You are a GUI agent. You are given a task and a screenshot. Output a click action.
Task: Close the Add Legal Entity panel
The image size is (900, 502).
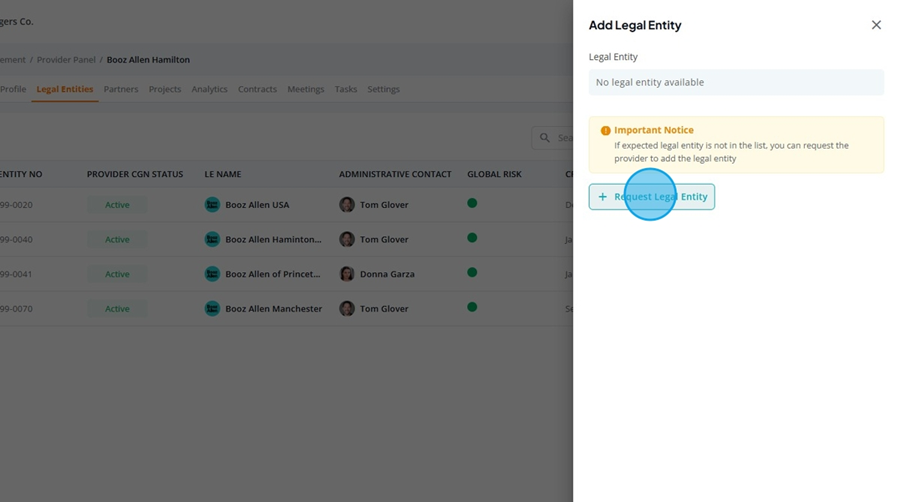coord(876,25)
